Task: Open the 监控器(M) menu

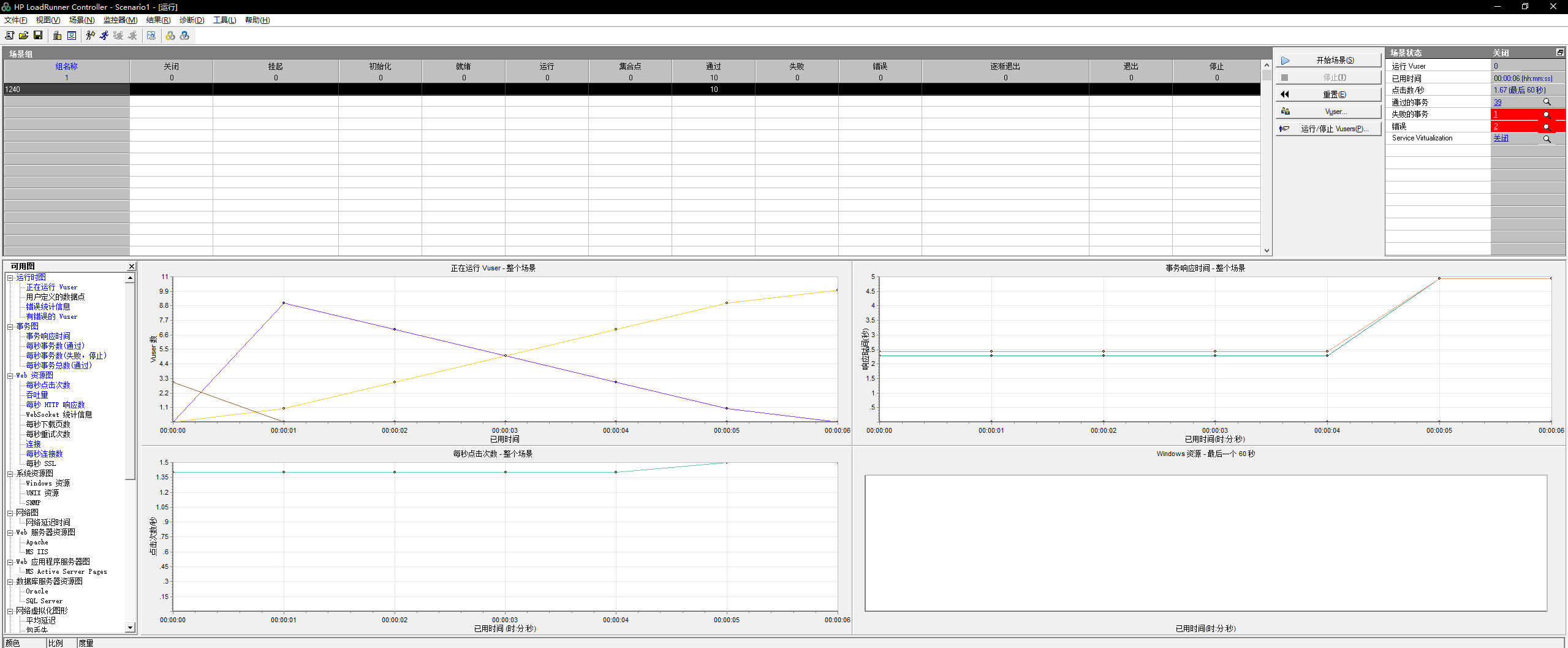Action: tap(120, 20)
